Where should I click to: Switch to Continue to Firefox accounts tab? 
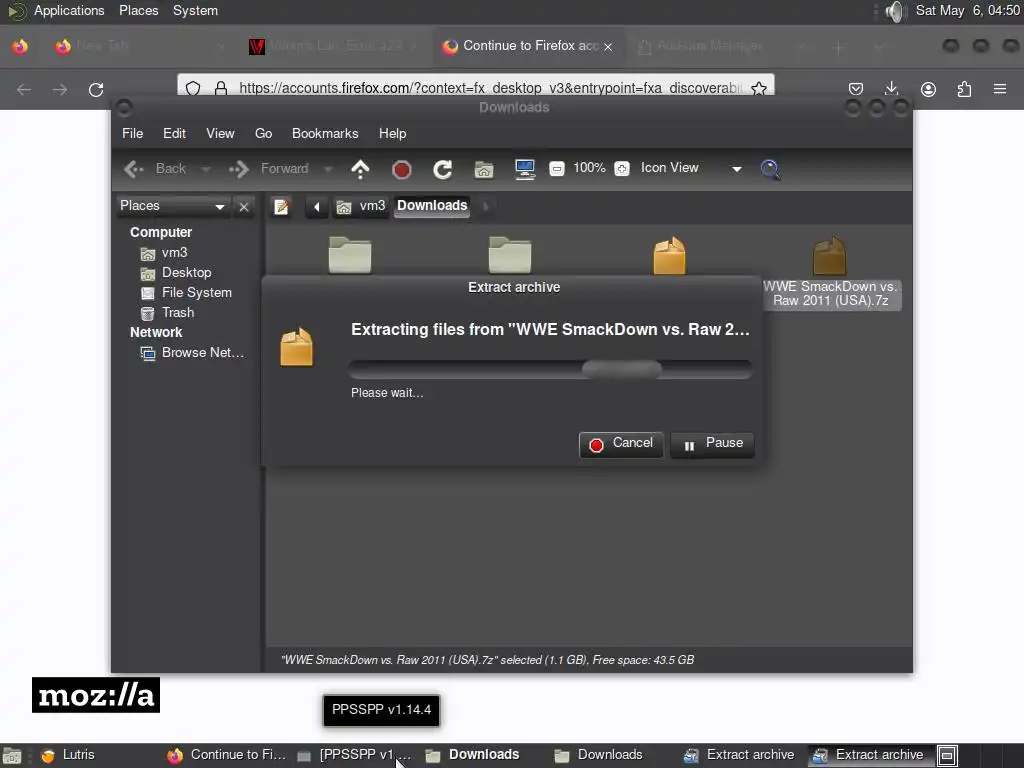(x=529, y=46)
